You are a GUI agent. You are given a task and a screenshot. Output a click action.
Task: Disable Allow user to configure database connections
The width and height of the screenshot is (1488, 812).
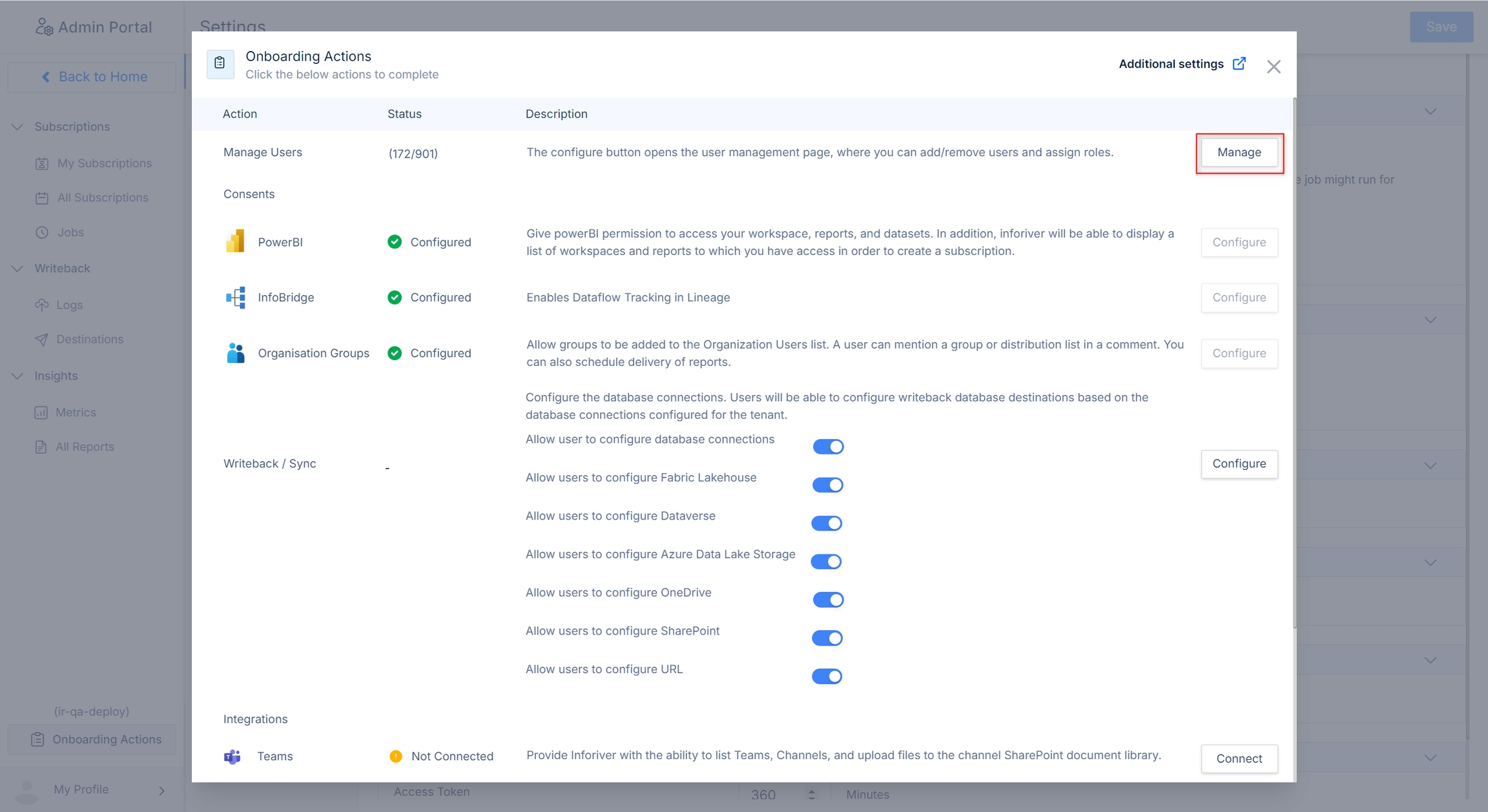click(x=828, y=447)
